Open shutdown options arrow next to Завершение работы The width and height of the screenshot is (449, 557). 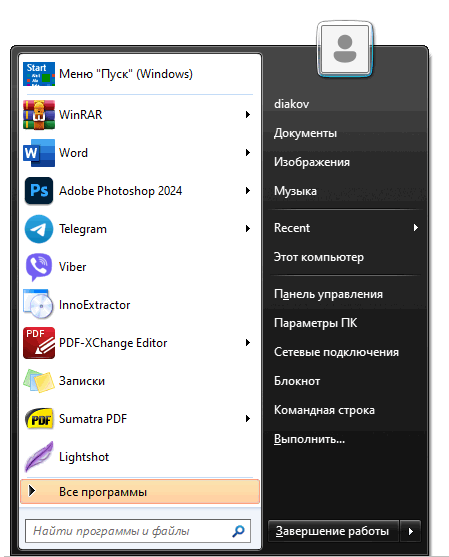pos(411,531)
